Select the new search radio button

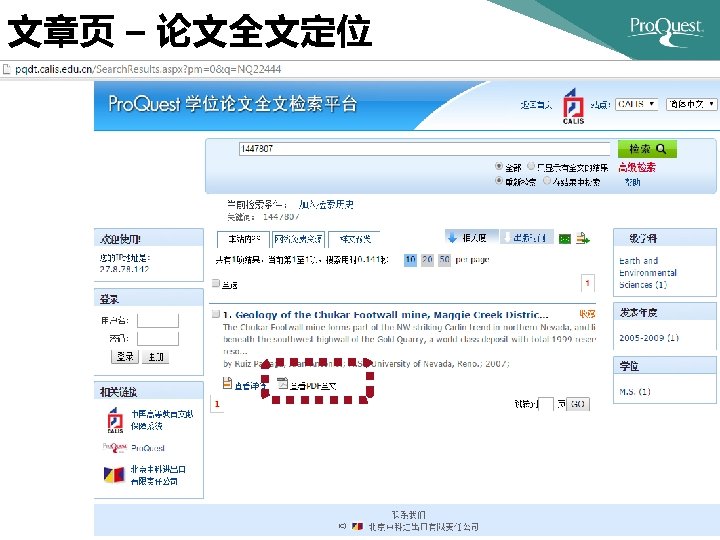click(x=499, y=180)
